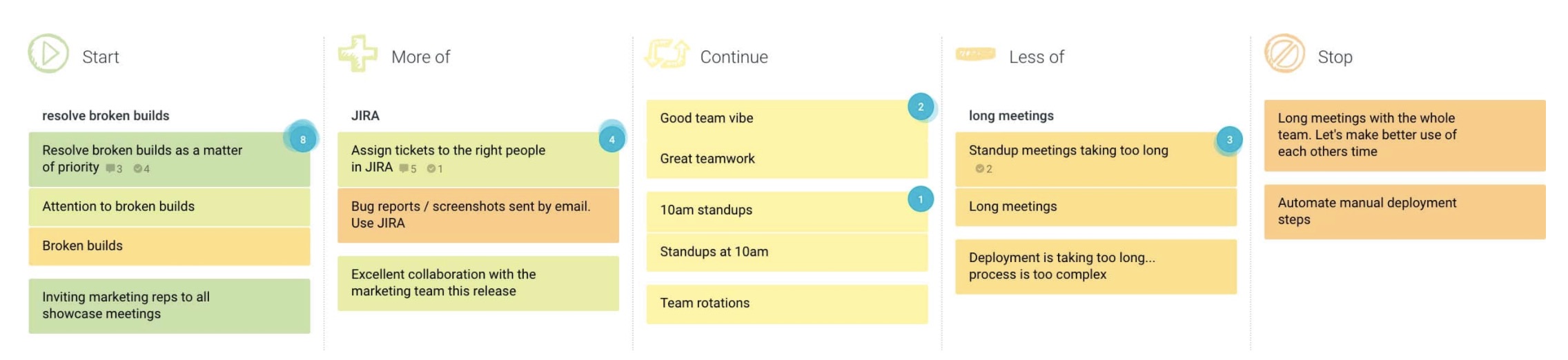The height and width of the screenshot is (360, 1568).
Task: Click the 3 votes badge on long meetings group
Action: pyautogui.click(x=1229, y=139)
